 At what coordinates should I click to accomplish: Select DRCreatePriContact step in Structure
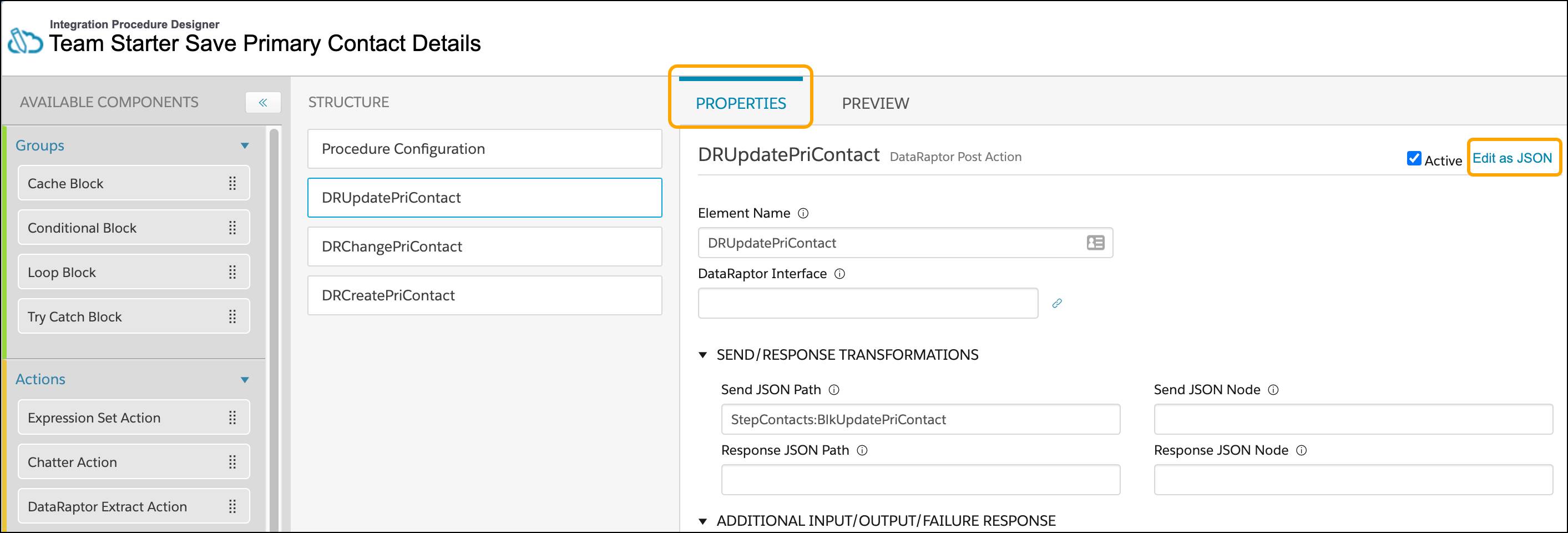484,295
